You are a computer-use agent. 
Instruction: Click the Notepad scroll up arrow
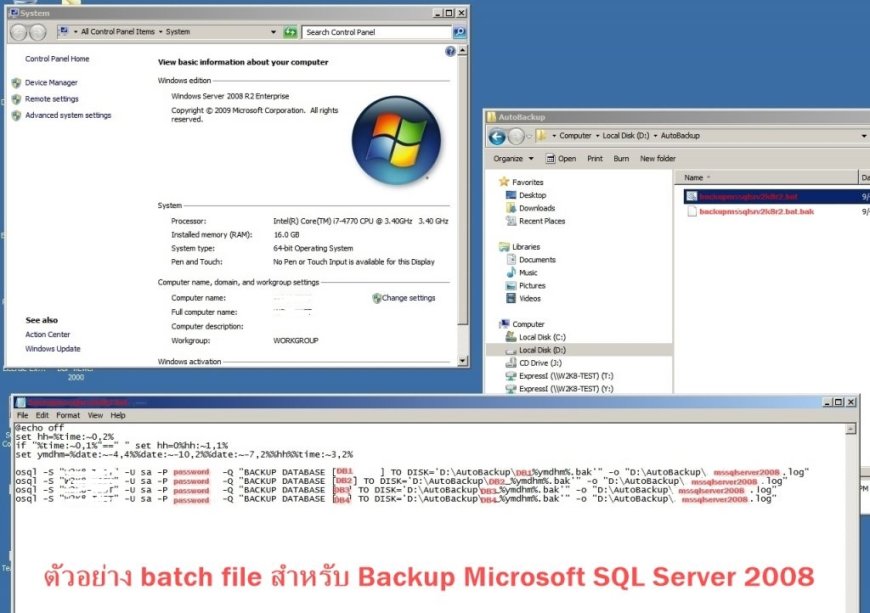click(850, 429)
